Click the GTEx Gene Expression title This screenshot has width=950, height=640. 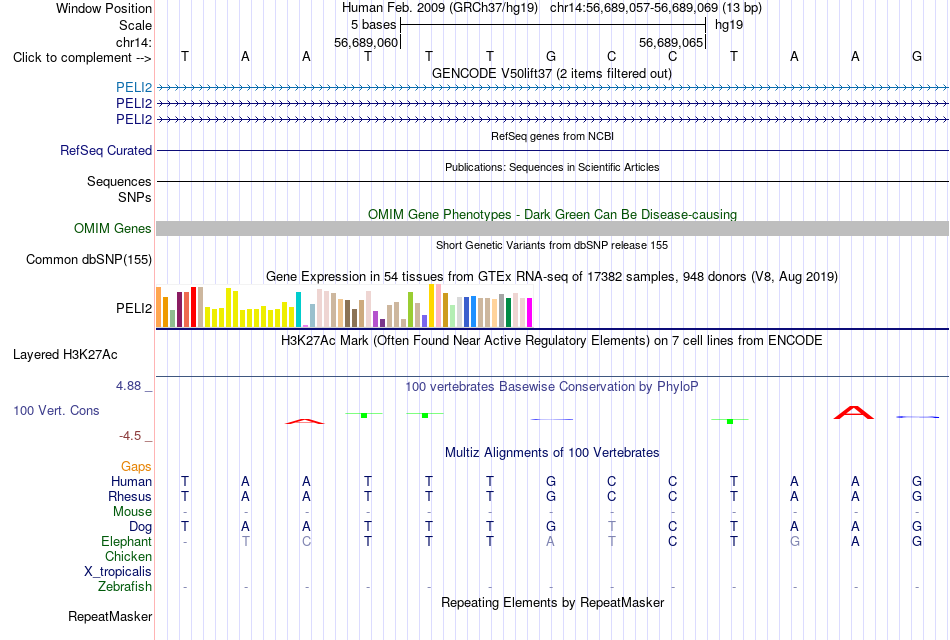552,277
